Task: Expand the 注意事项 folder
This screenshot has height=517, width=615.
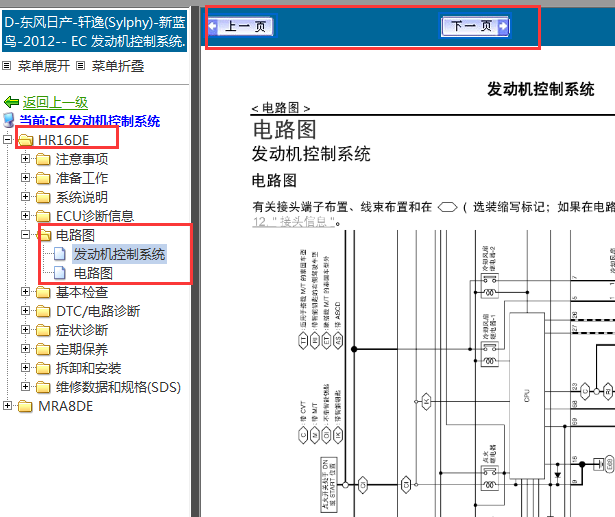Action: (25, 158)
